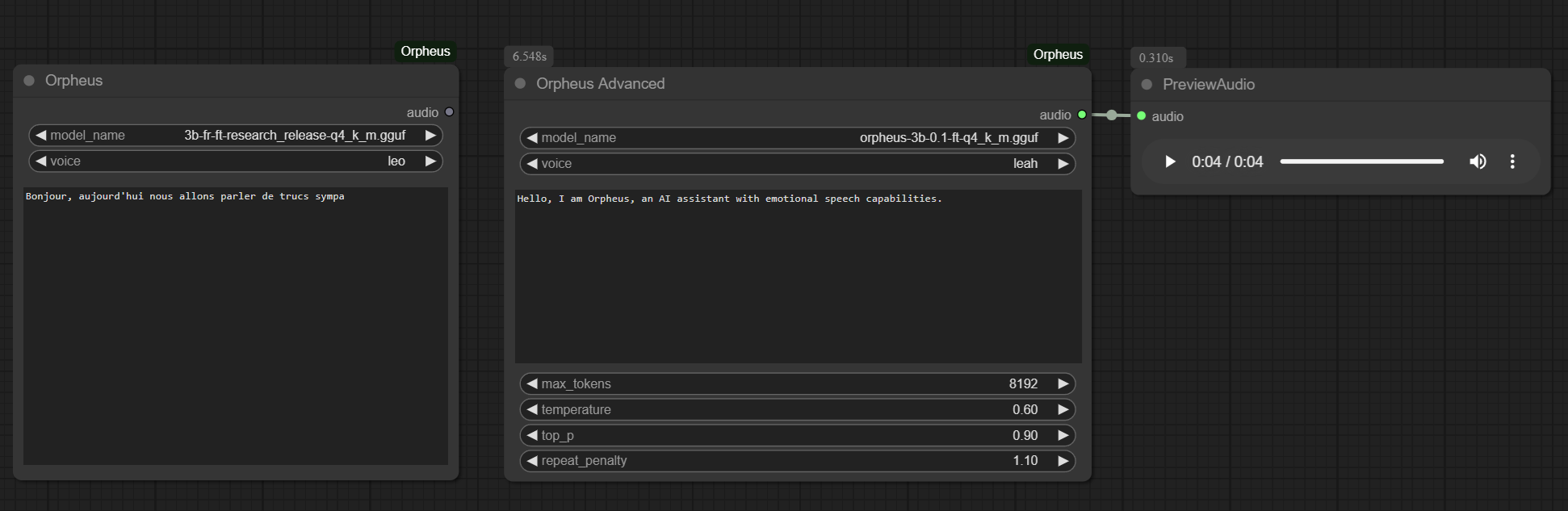Collapse the Orpheus node with its gray dot

click(29, 81)
